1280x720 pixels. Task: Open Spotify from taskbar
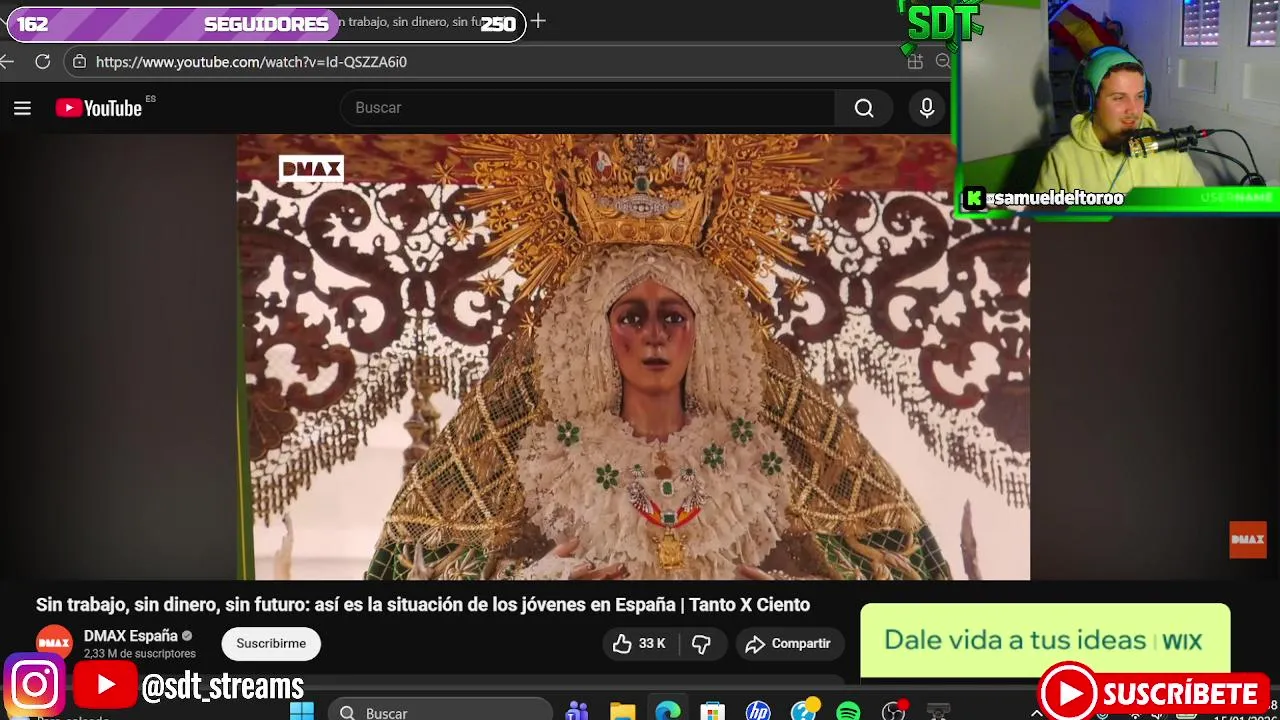coord(848,712)
